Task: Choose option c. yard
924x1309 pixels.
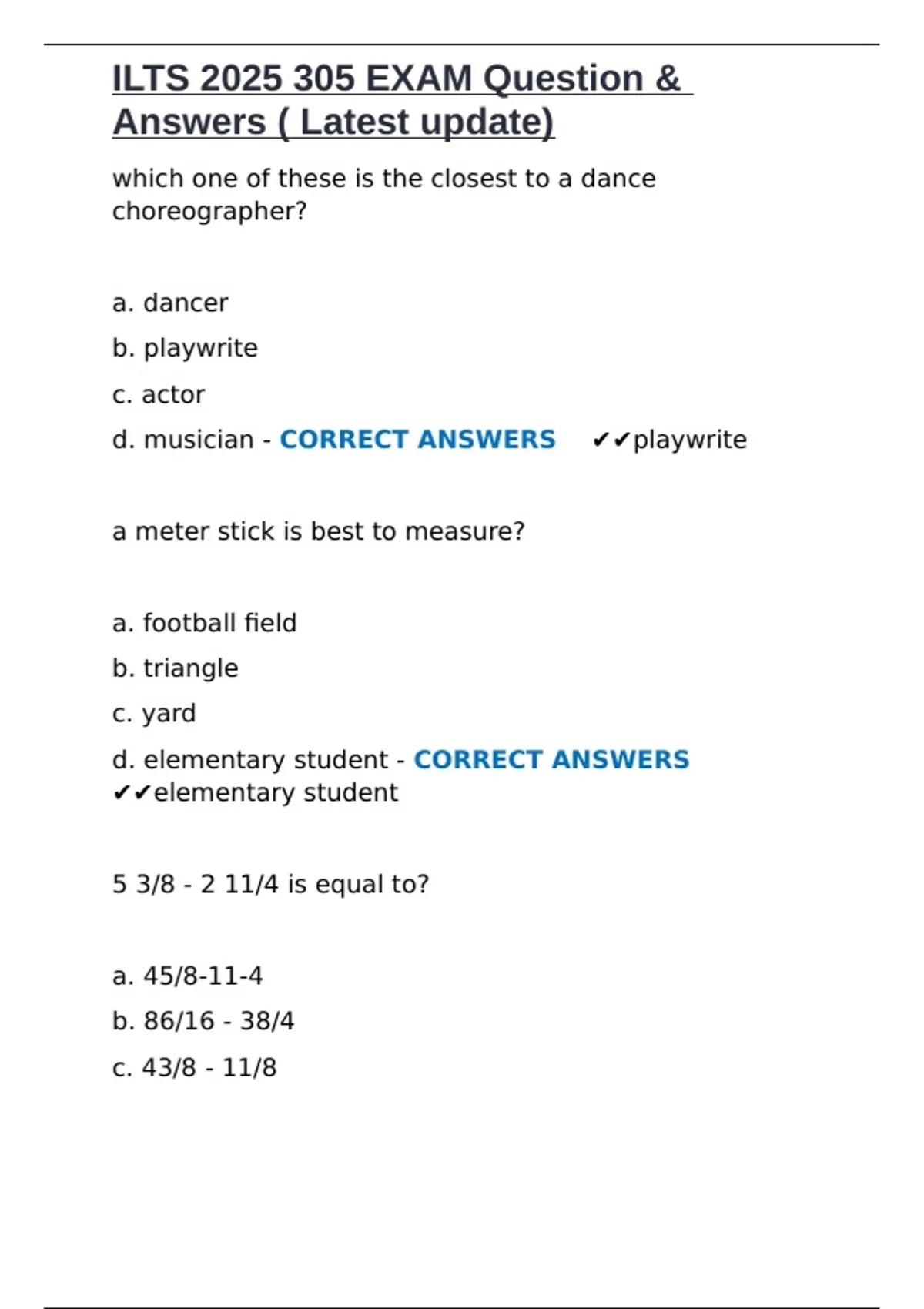Action: (x=154, y=714)
